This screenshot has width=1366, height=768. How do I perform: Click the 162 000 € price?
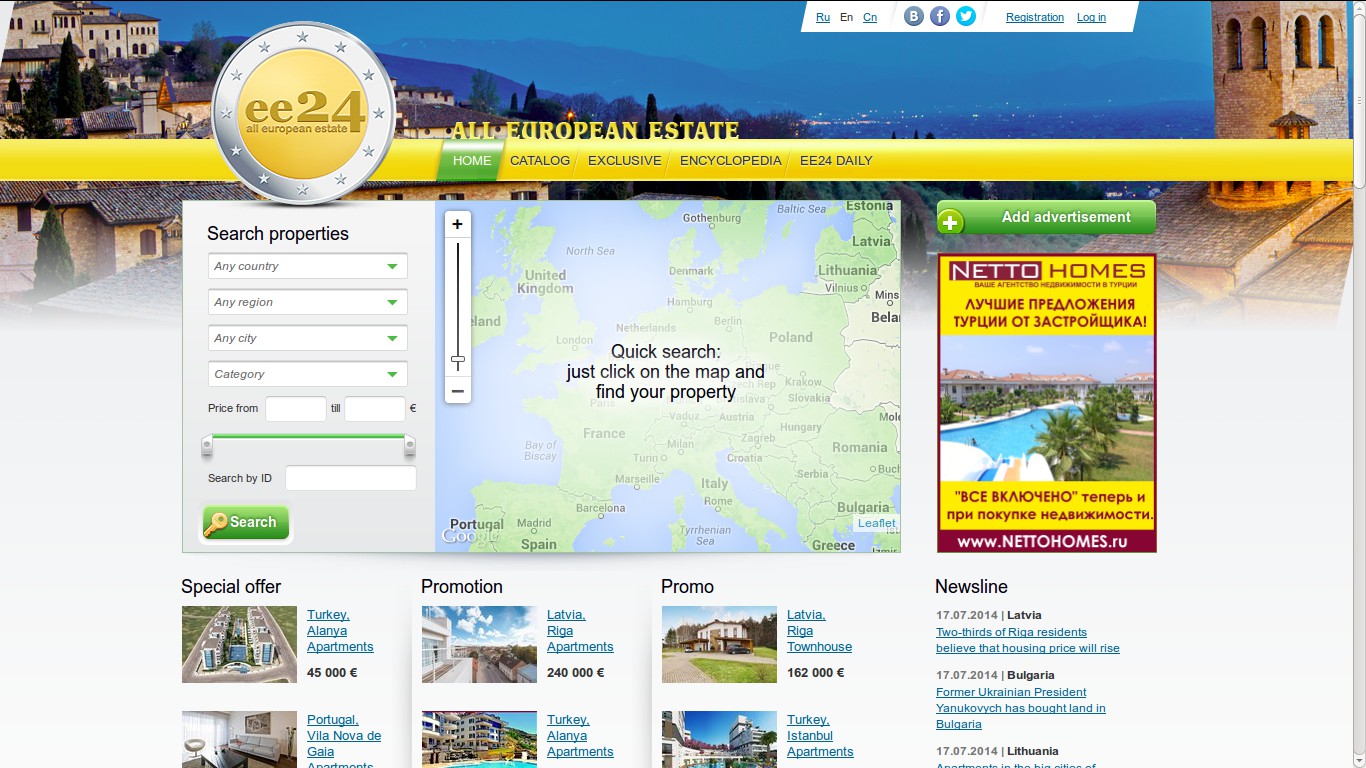(x=816, y=673)
